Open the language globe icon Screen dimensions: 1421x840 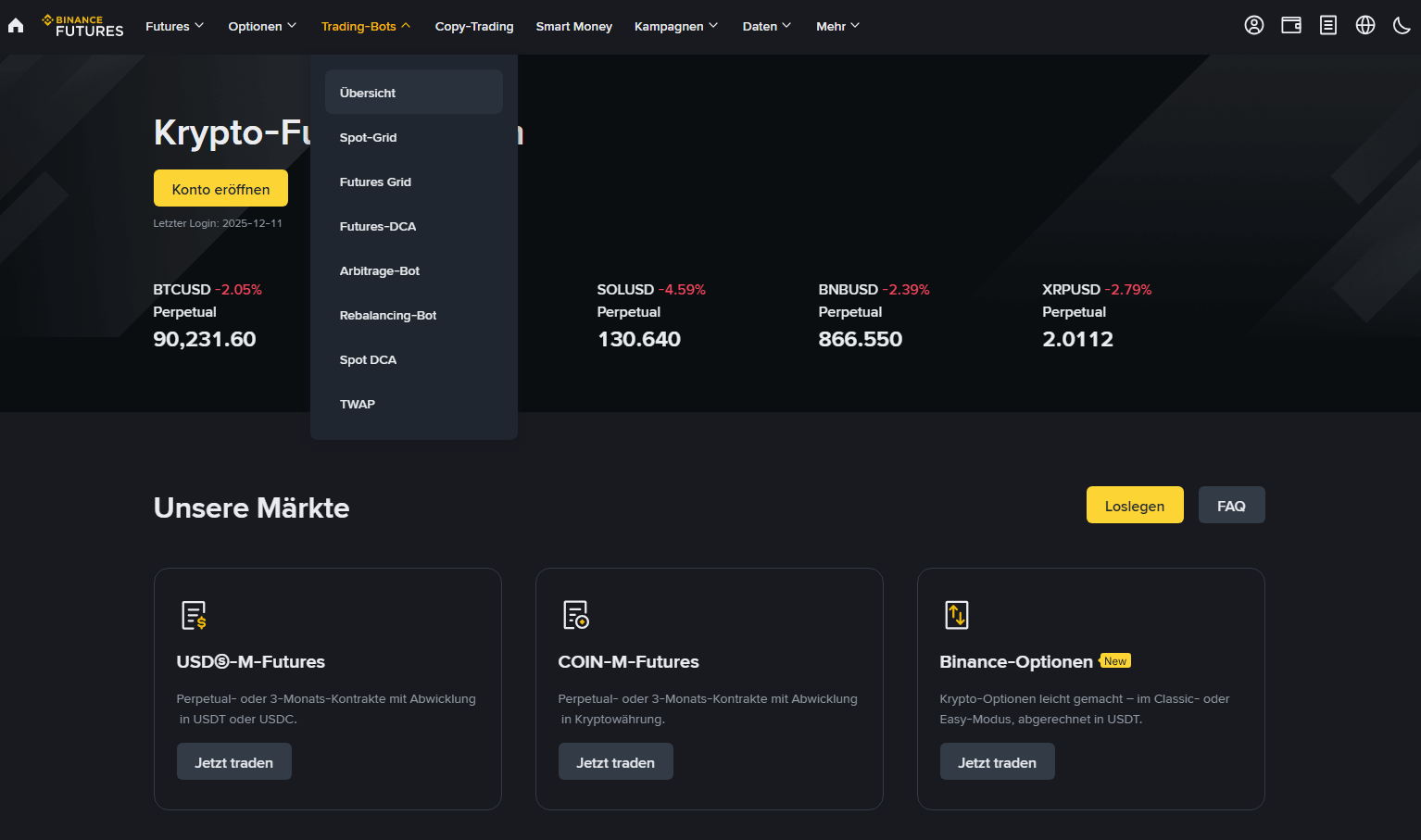tap(1365, 26)
